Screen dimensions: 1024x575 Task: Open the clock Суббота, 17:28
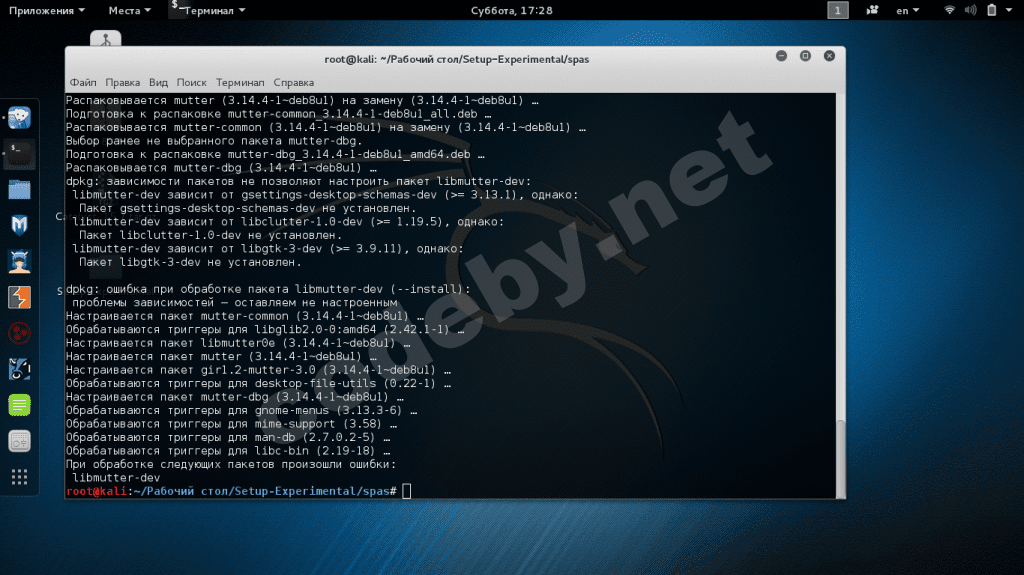point(511,10)
